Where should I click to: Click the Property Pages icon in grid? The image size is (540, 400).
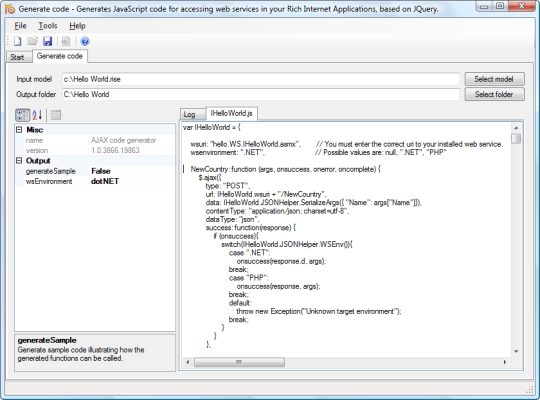point(56,115)
